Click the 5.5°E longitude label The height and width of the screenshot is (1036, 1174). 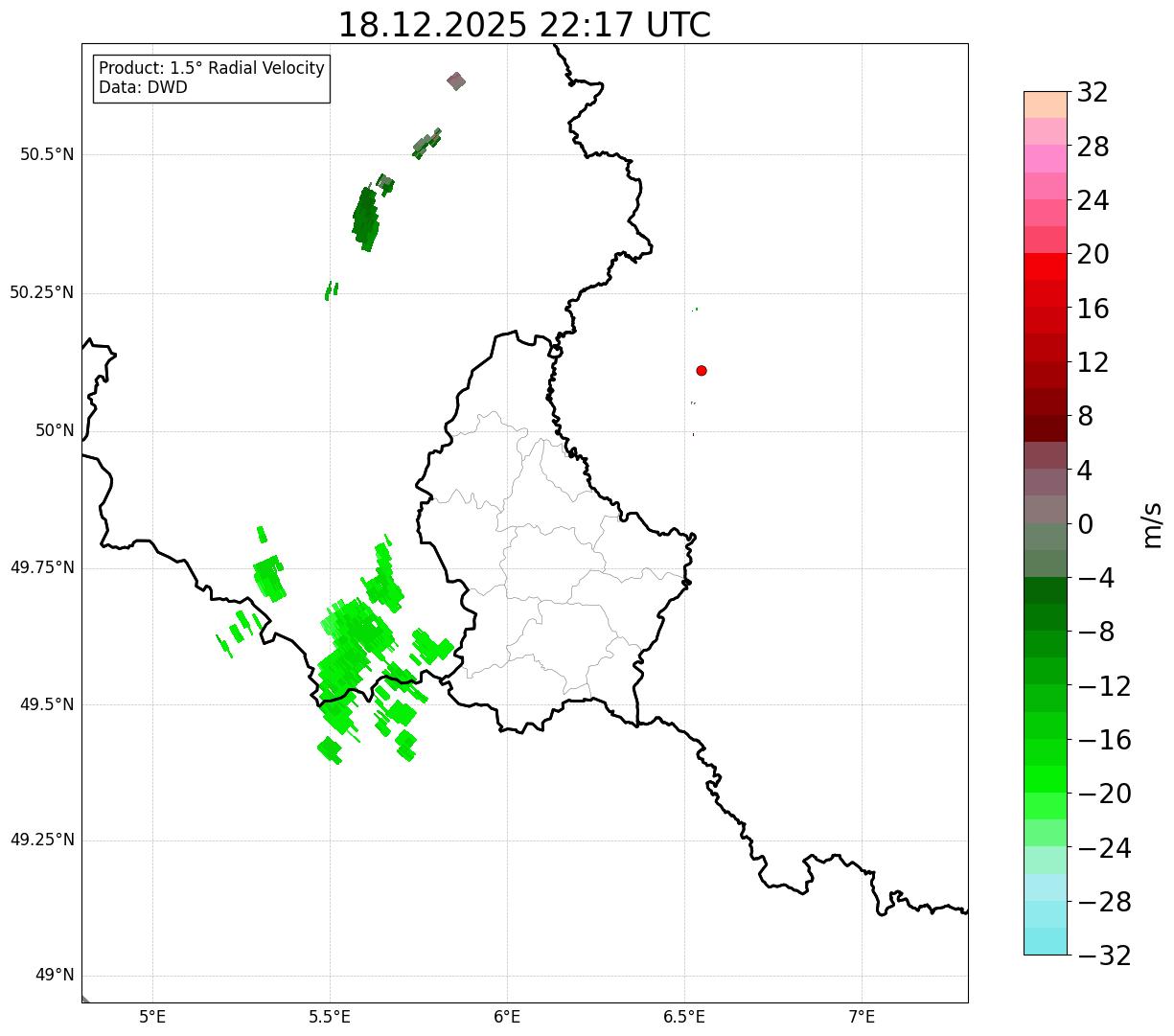330,1017
